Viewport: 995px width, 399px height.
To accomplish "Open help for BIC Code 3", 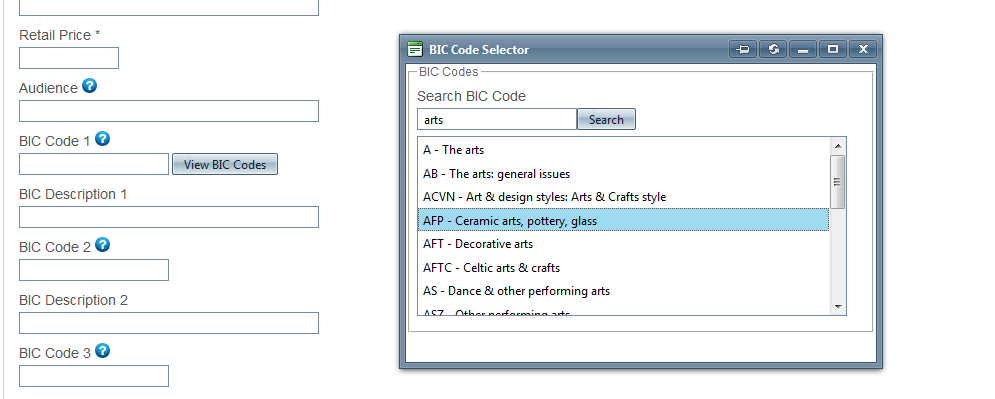I will 102,350.
